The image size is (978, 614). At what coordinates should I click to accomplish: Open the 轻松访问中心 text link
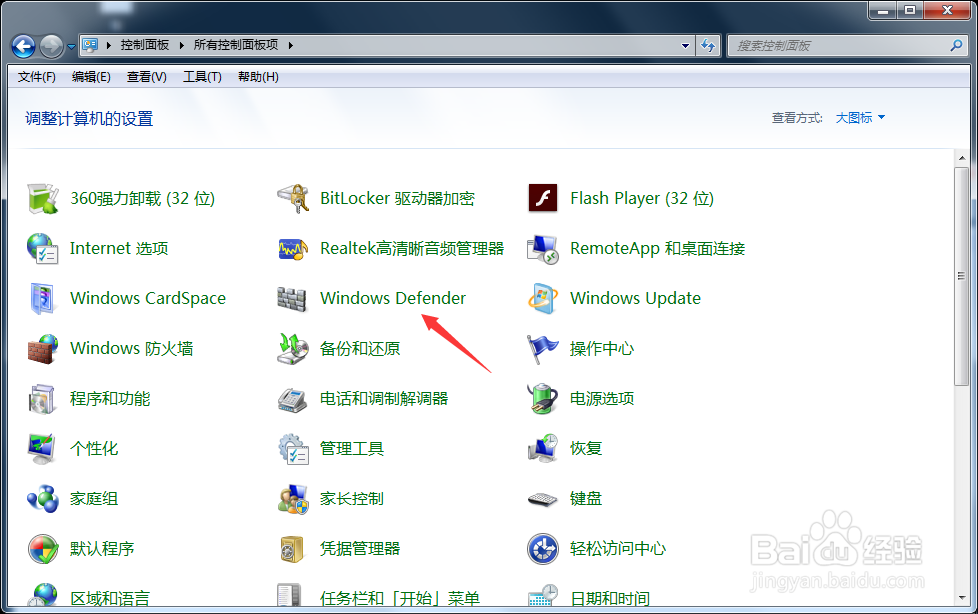coord(617,548)
